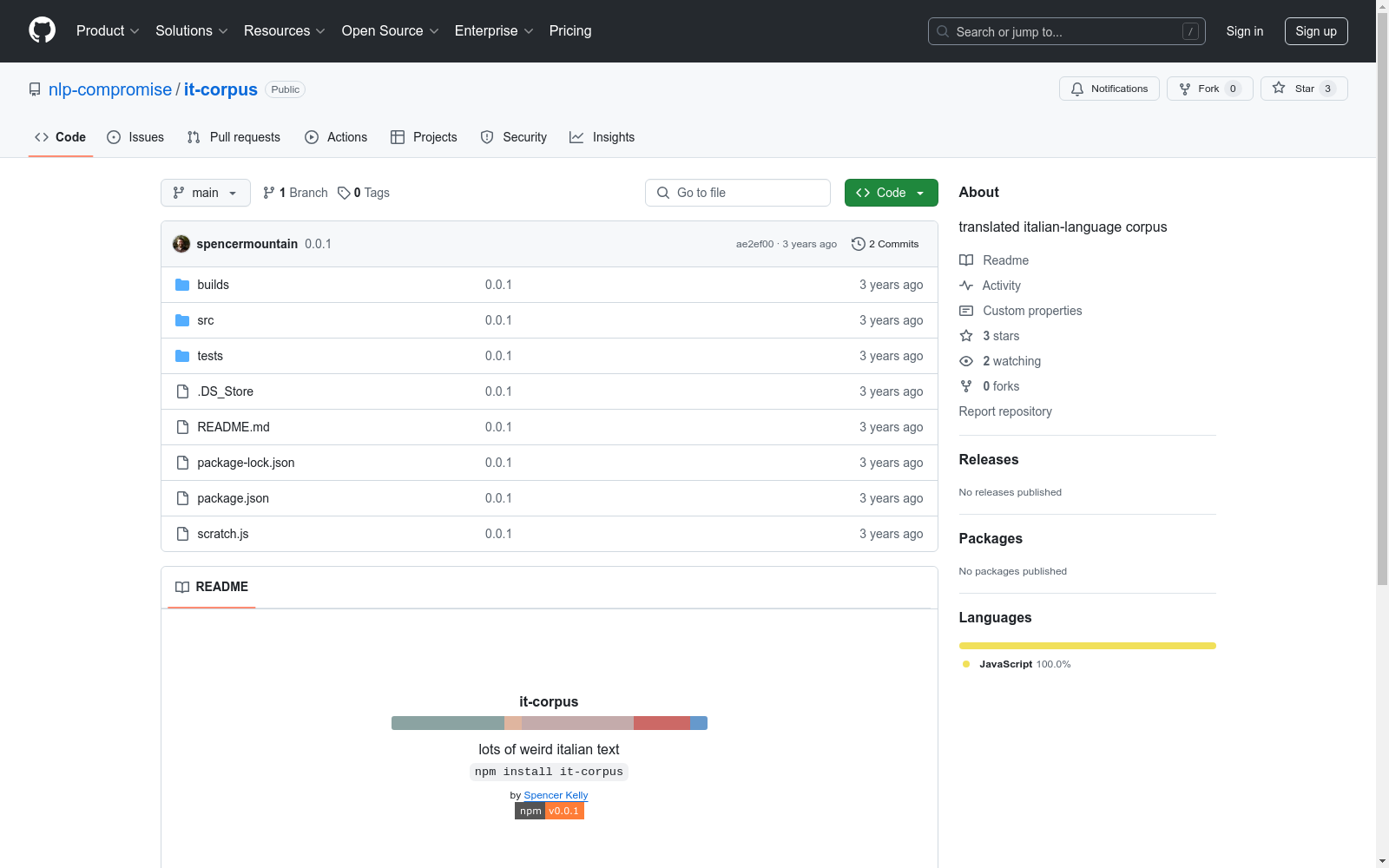Expand the Product menu
The height and width of the screenshot is (868, 1389).
(108, 31)
